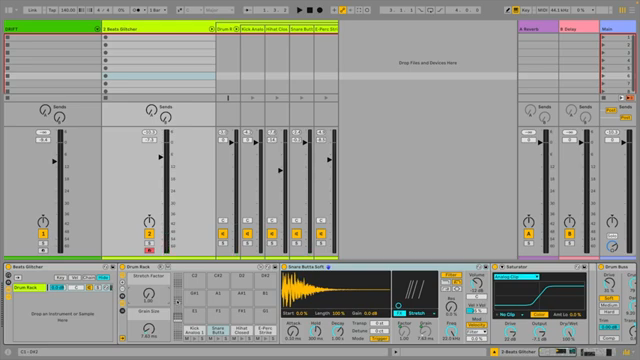Mute the Kick Analog 1 pad
This screenshot has width=640, height=360.
point(187,338)
